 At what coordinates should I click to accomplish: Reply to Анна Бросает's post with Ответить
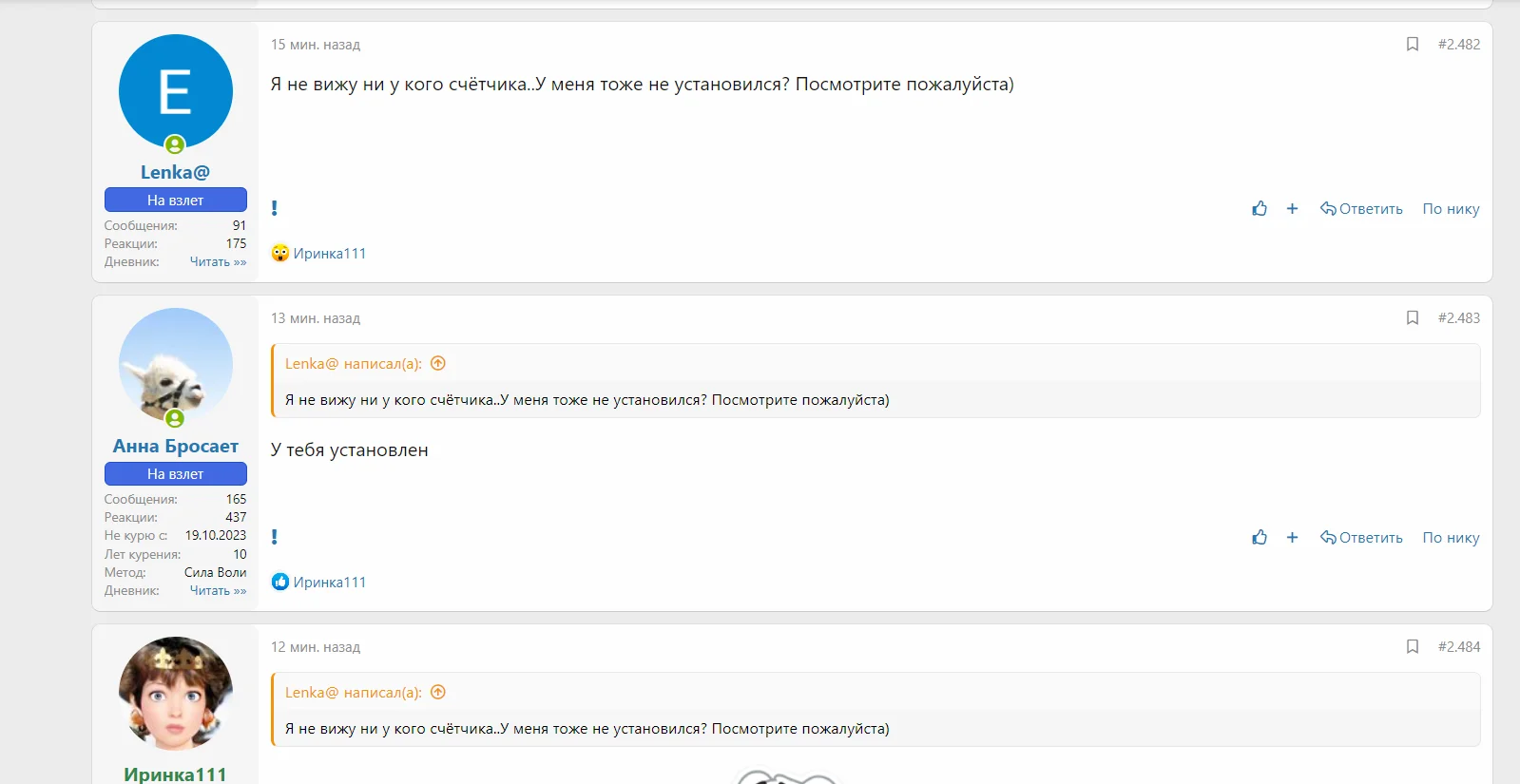pyautogui.click(x=1361, y=538)
